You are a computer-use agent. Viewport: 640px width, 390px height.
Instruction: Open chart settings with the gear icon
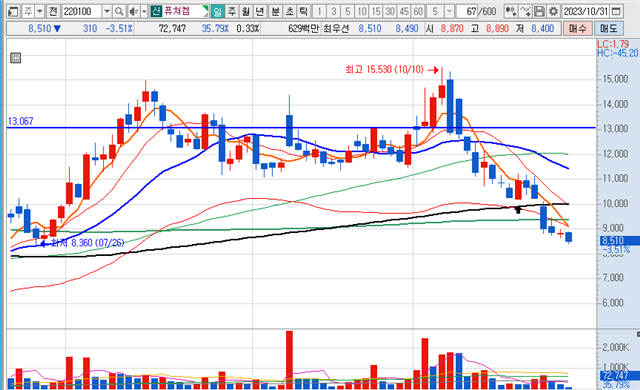553,11
